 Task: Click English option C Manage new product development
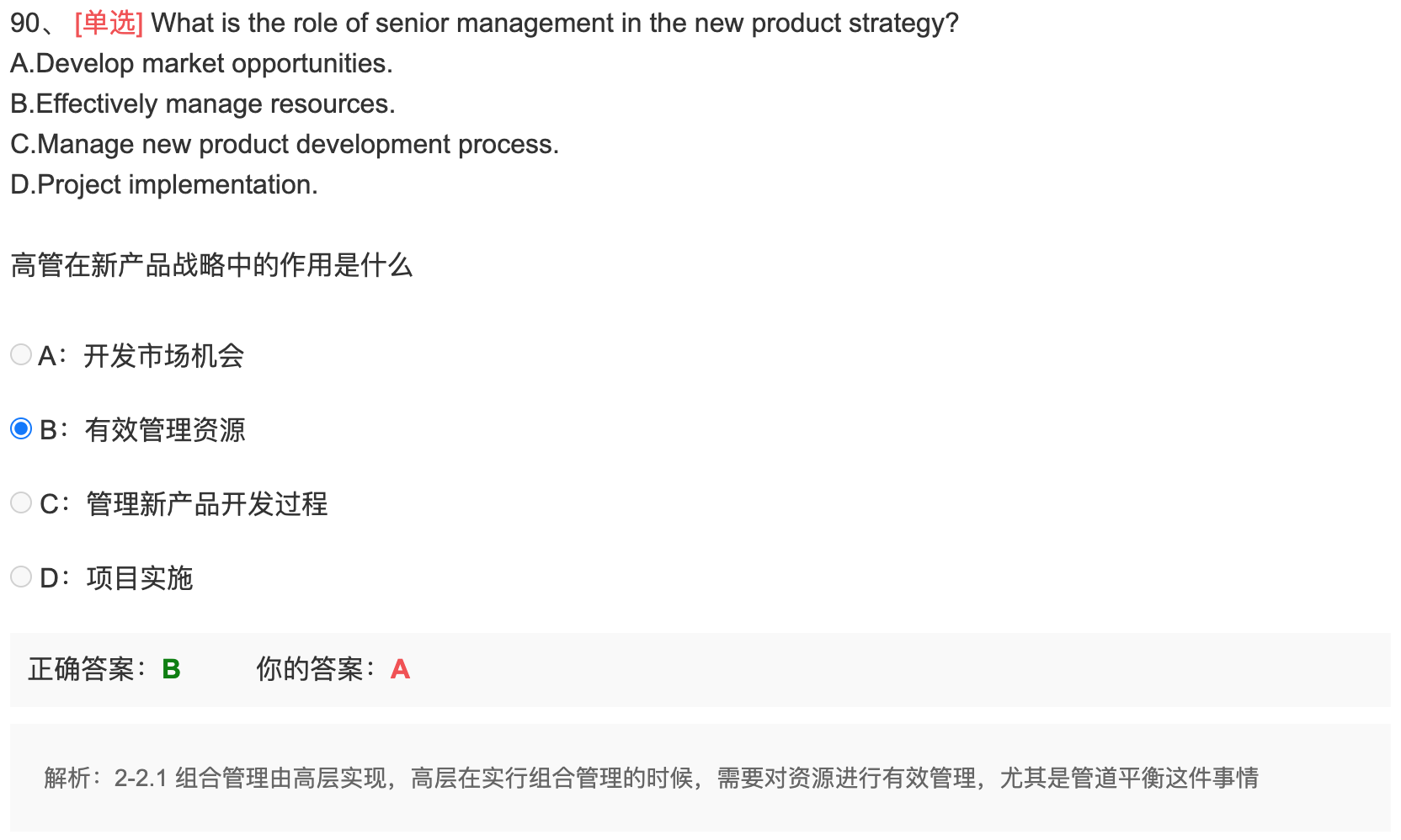285,144
